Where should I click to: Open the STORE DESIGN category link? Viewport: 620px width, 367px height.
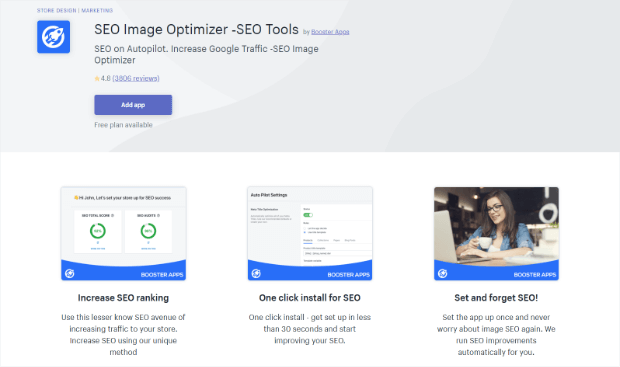(x=57, y=10)
